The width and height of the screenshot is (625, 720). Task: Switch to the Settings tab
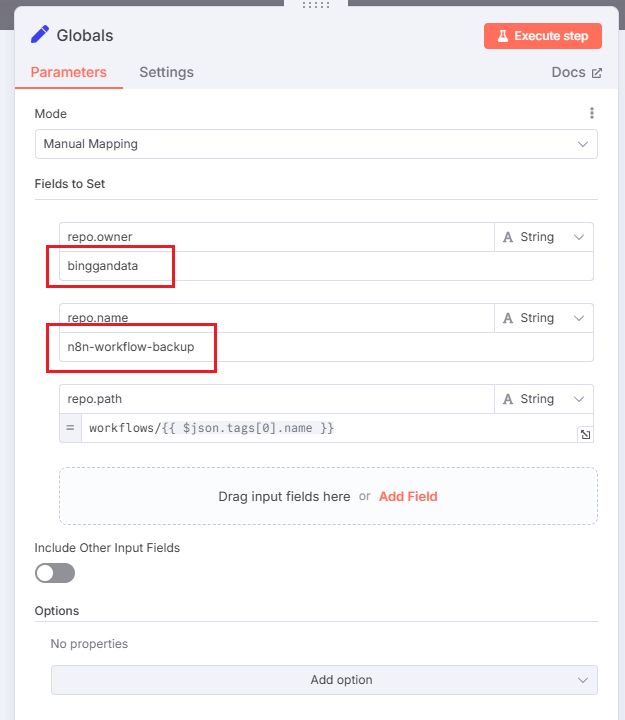pos(166,72)
